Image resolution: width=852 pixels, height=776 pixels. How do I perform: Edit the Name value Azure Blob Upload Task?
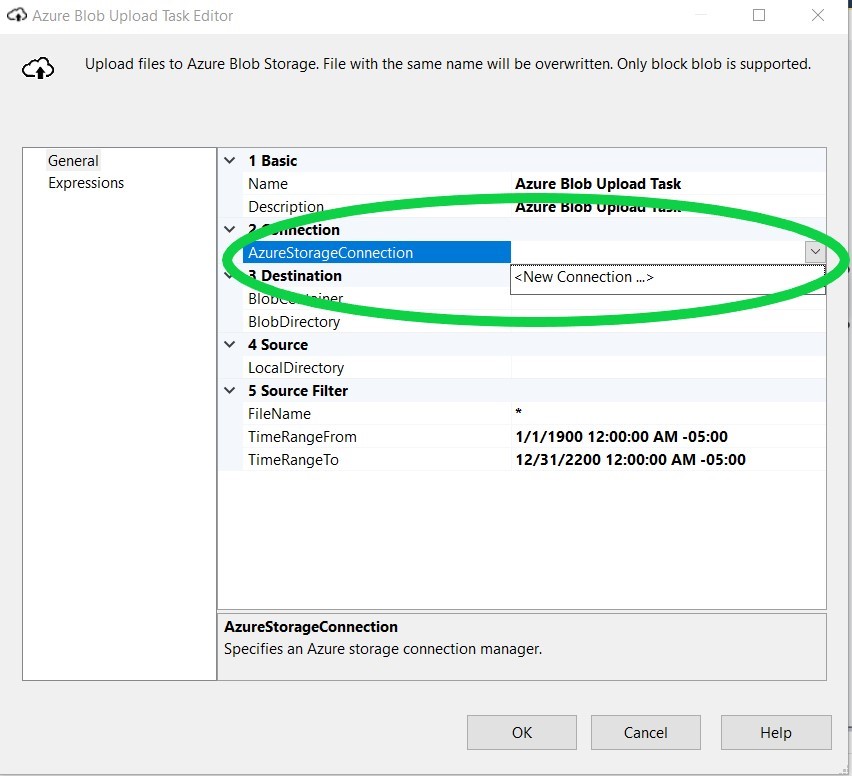668,184
